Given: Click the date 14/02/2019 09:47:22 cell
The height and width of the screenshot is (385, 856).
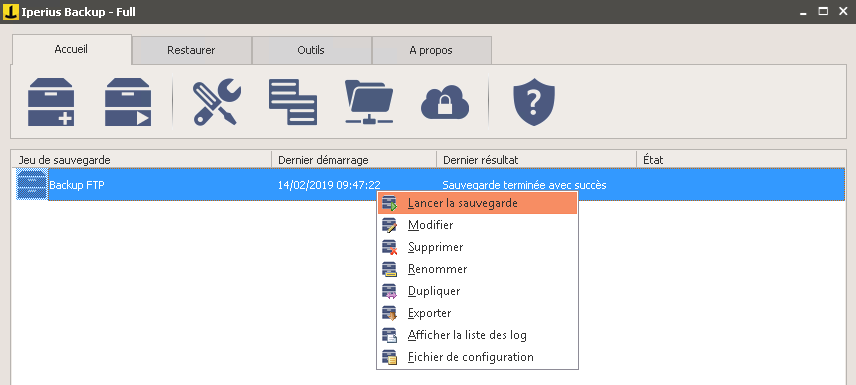Looking at the screenshot, I should (x=329, y=185).
